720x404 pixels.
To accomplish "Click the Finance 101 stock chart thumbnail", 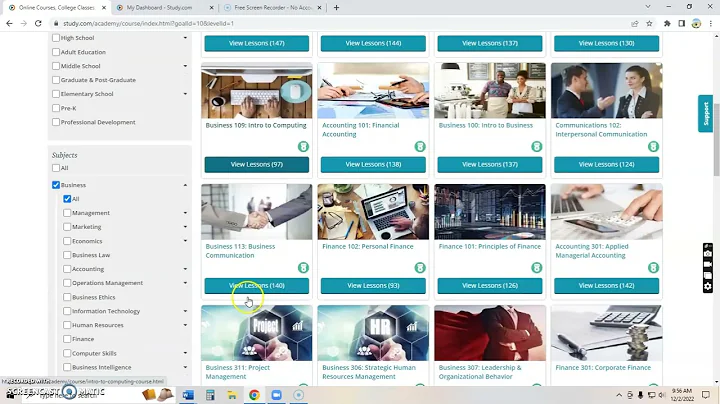I will (x=490, y=212).
